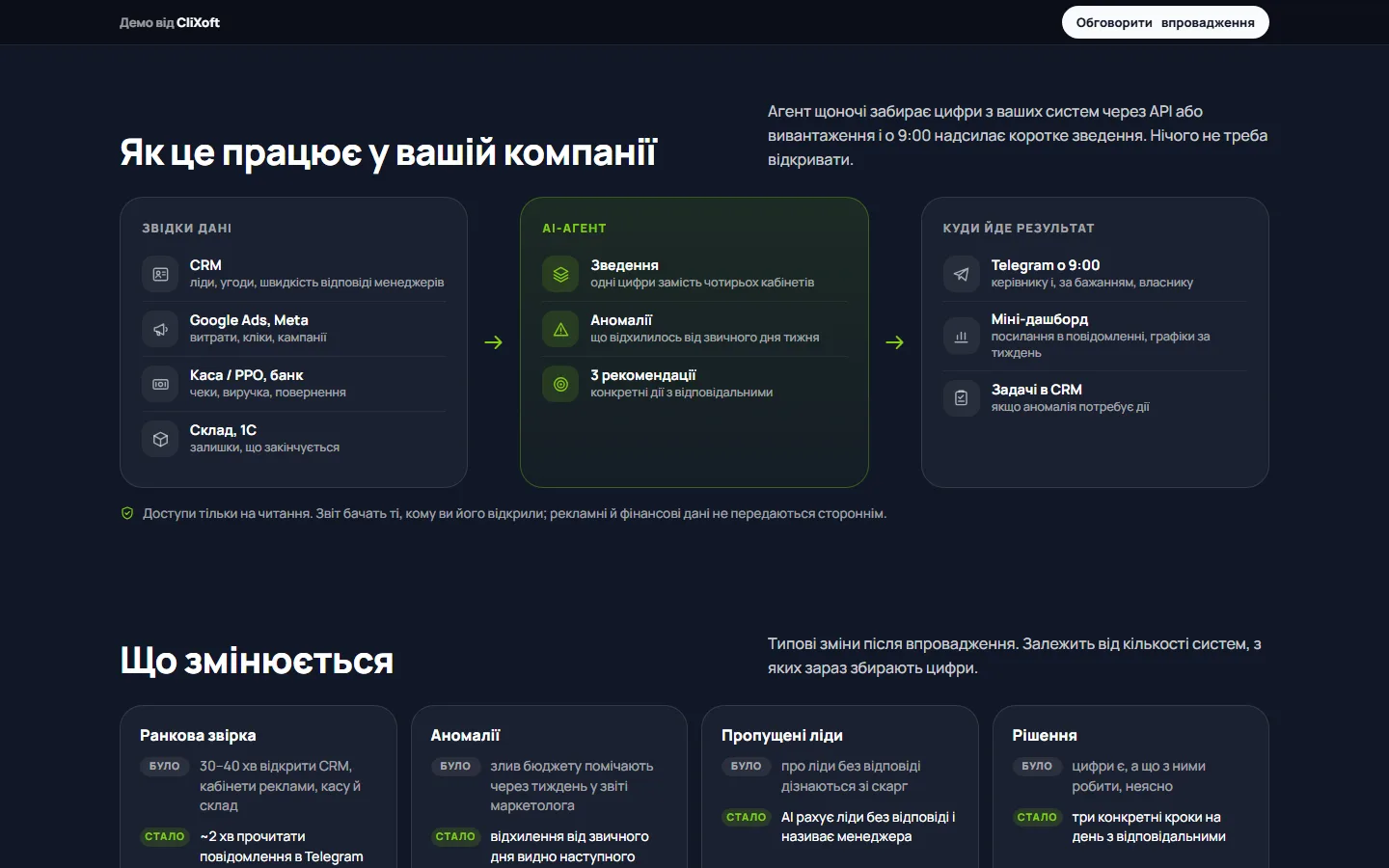
Task: Click the СТАЛО badge in Ранкова звірка card
Action: 165,836
